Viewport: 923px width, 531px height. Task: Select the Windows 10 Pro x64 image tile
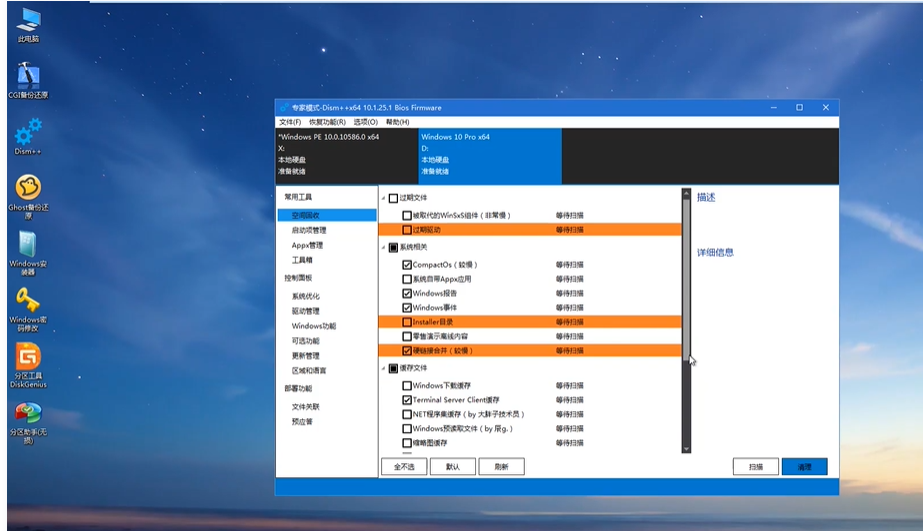tap(490, 156)
